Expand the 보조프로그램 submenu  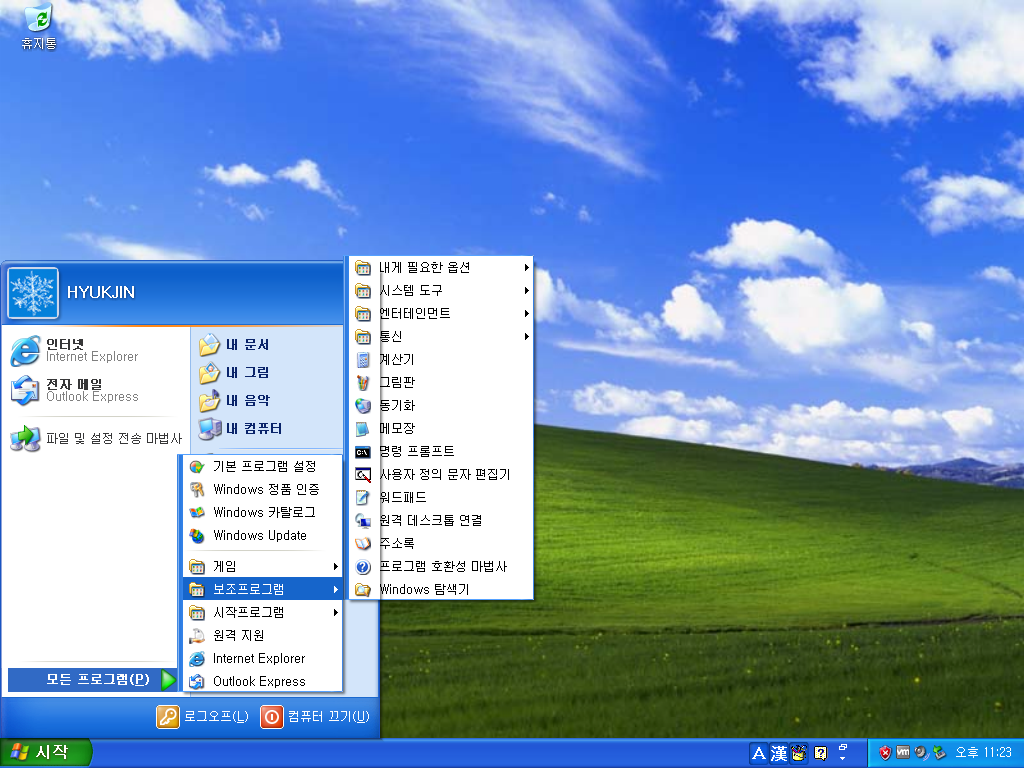(263, 589)
